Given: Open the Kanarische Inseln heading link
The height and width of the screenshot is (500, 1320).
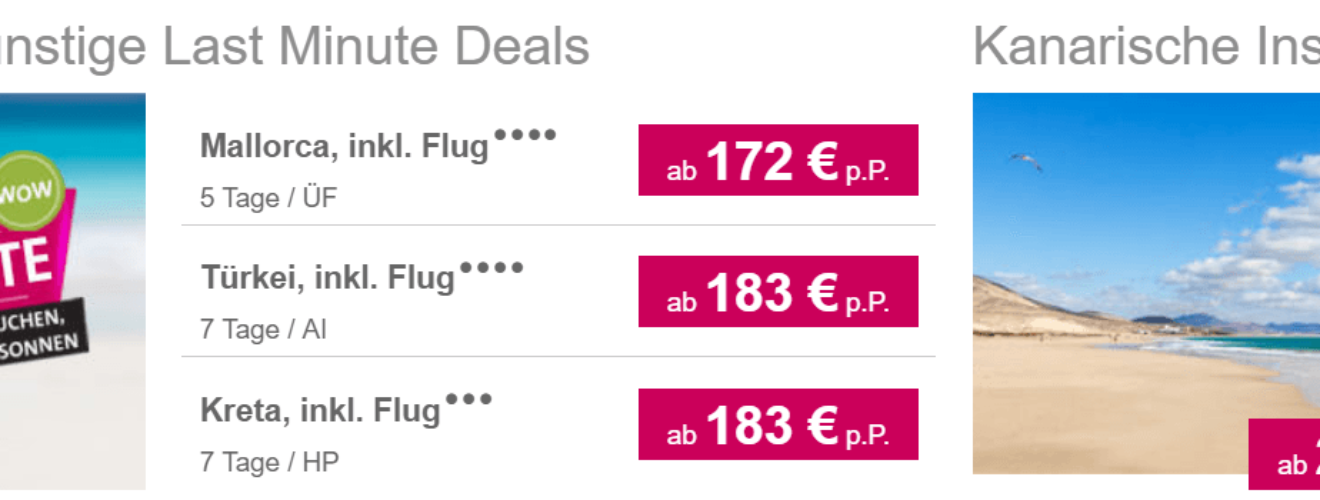Looking at the screenshot, I should click(1146, 46).
